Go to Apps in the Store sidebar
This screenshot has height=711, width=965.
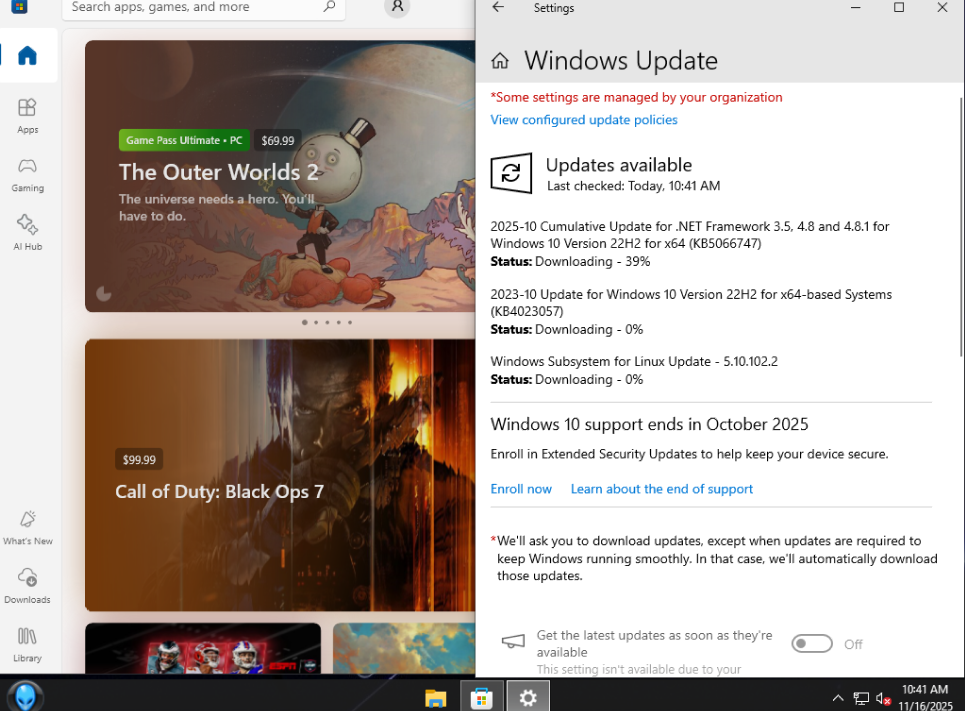(x=28, y=116)
